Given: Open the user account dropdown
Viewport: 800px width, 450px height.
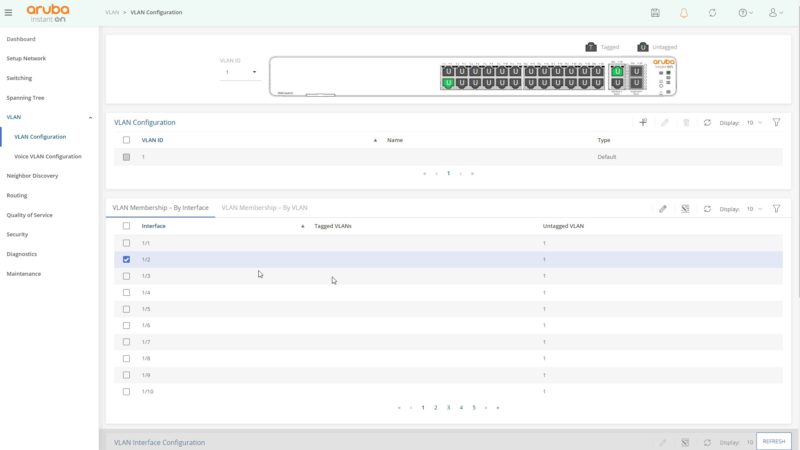Looking at the screenshot, I should coord(775,13).
